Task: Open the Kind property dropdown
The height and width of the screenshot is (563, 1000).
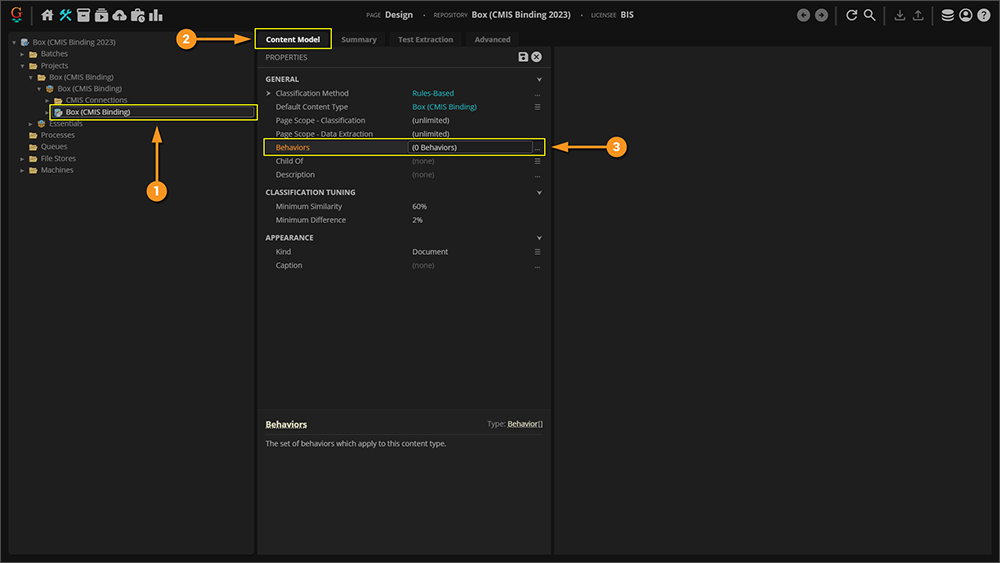Action: pos(537,252)
